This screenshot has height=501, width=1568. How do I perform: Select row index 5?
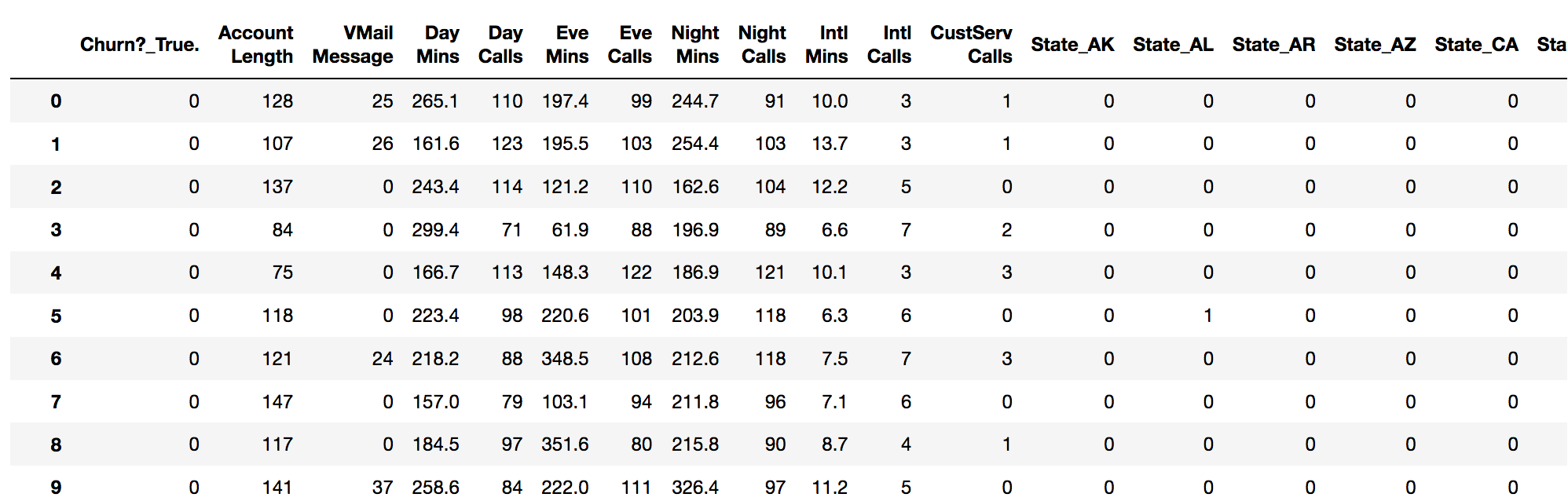pos(56,316)
